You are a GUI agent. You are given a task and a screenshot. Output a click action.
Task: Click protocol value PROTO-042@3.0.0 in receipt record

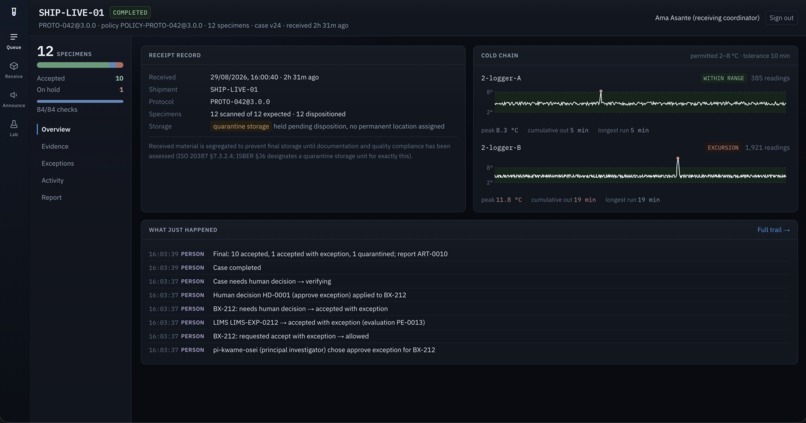click(x=240, y=102)
